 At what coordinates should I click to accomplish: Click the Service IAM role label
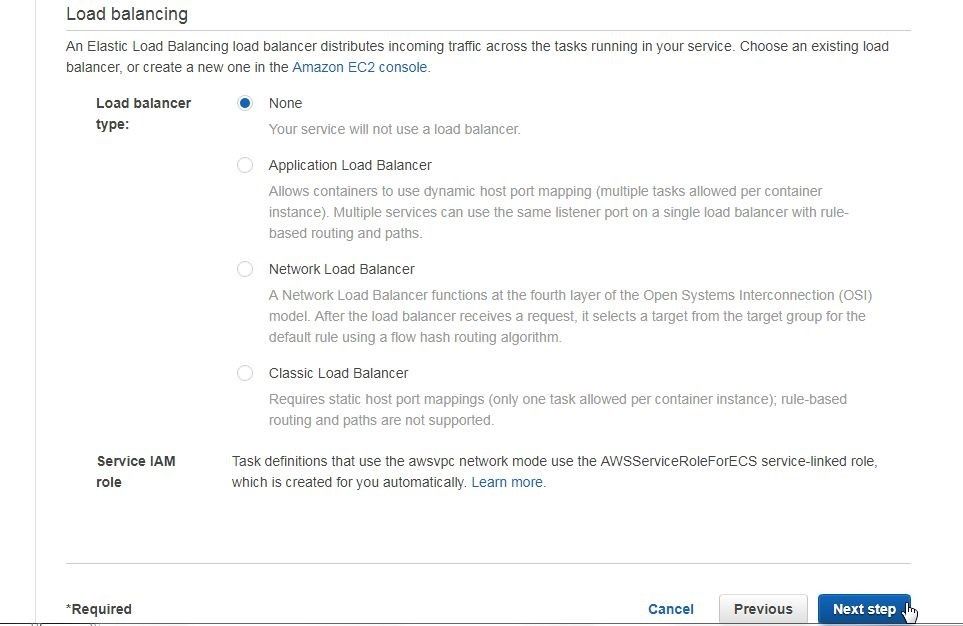tap(136, 472)
